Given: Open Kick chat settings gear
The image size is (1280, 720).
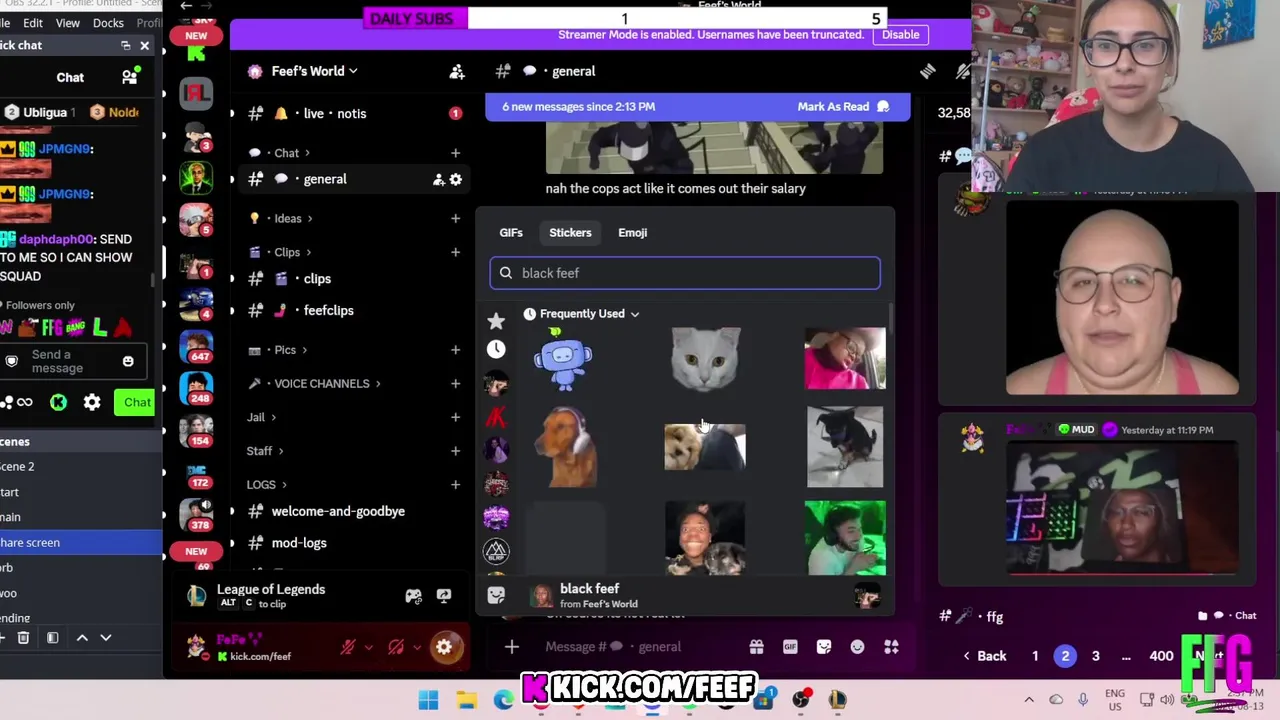Looking at the screenshot, I should [x=92, y=402].
